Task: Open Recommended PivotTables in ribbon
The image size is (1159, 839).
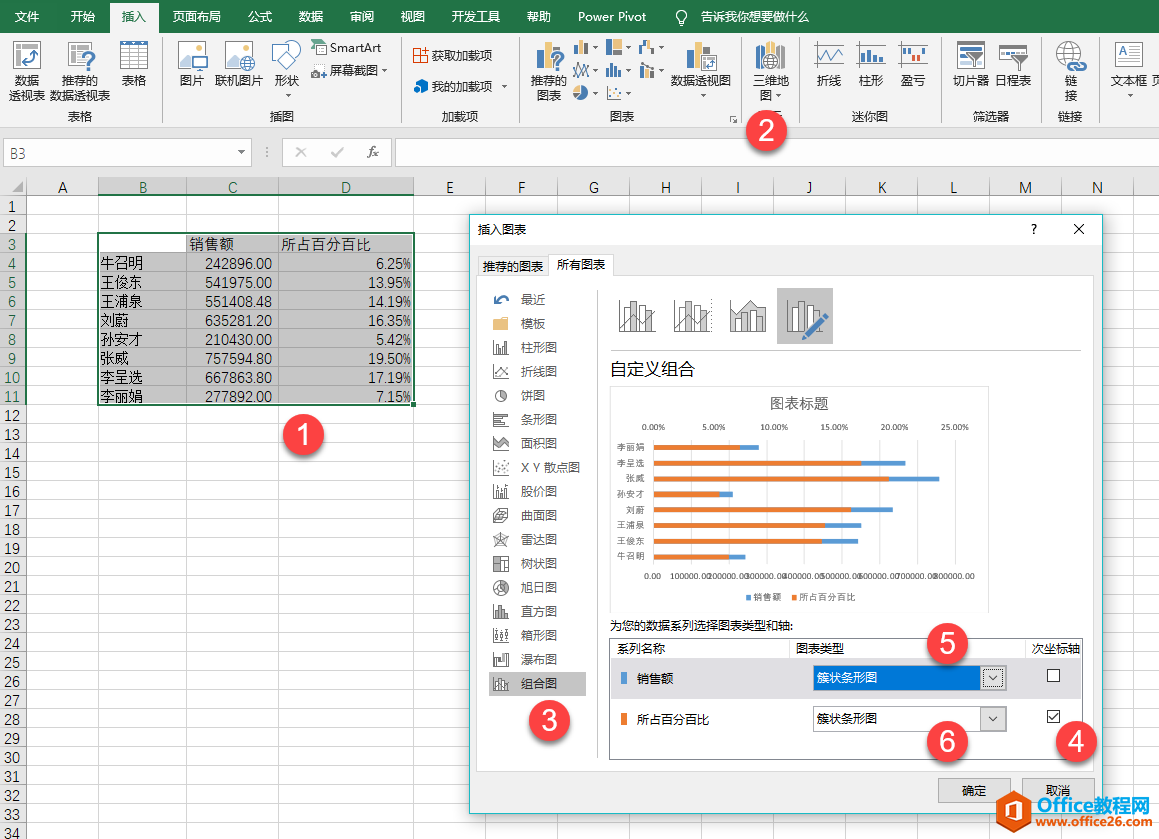Action: pos(80,71)
